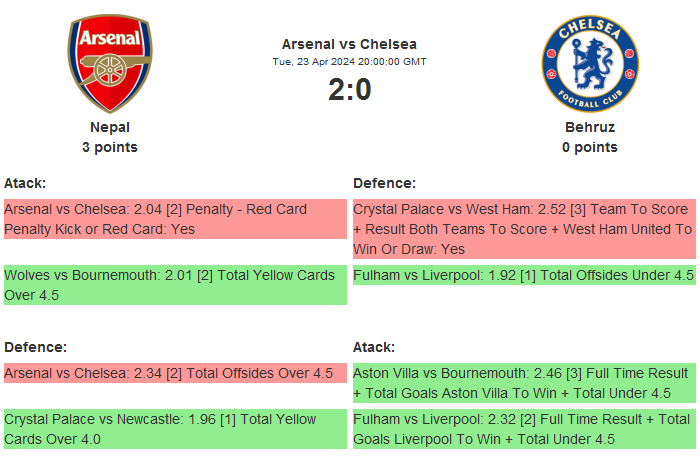Open the Crystal Palace vs West Ham bet
Image resolution: width=700 pixels, height=460 pixels.
pyautogui.click(x=523, y=229)
